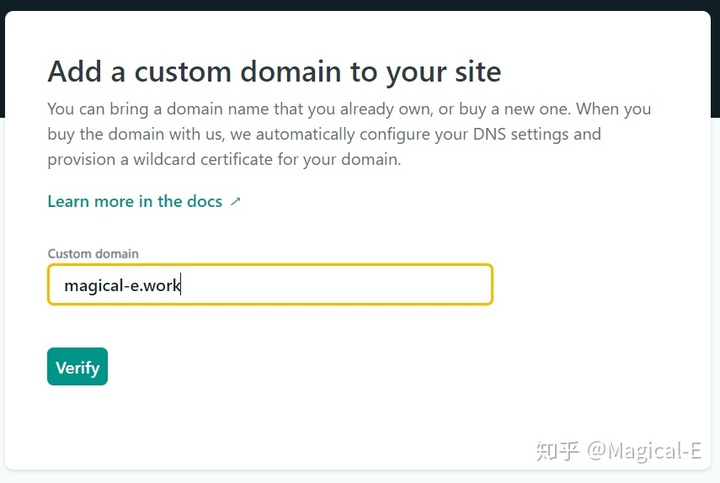Click the Custom domain field label
Viewport: 720px width, 483px height.
coord(93,253)
